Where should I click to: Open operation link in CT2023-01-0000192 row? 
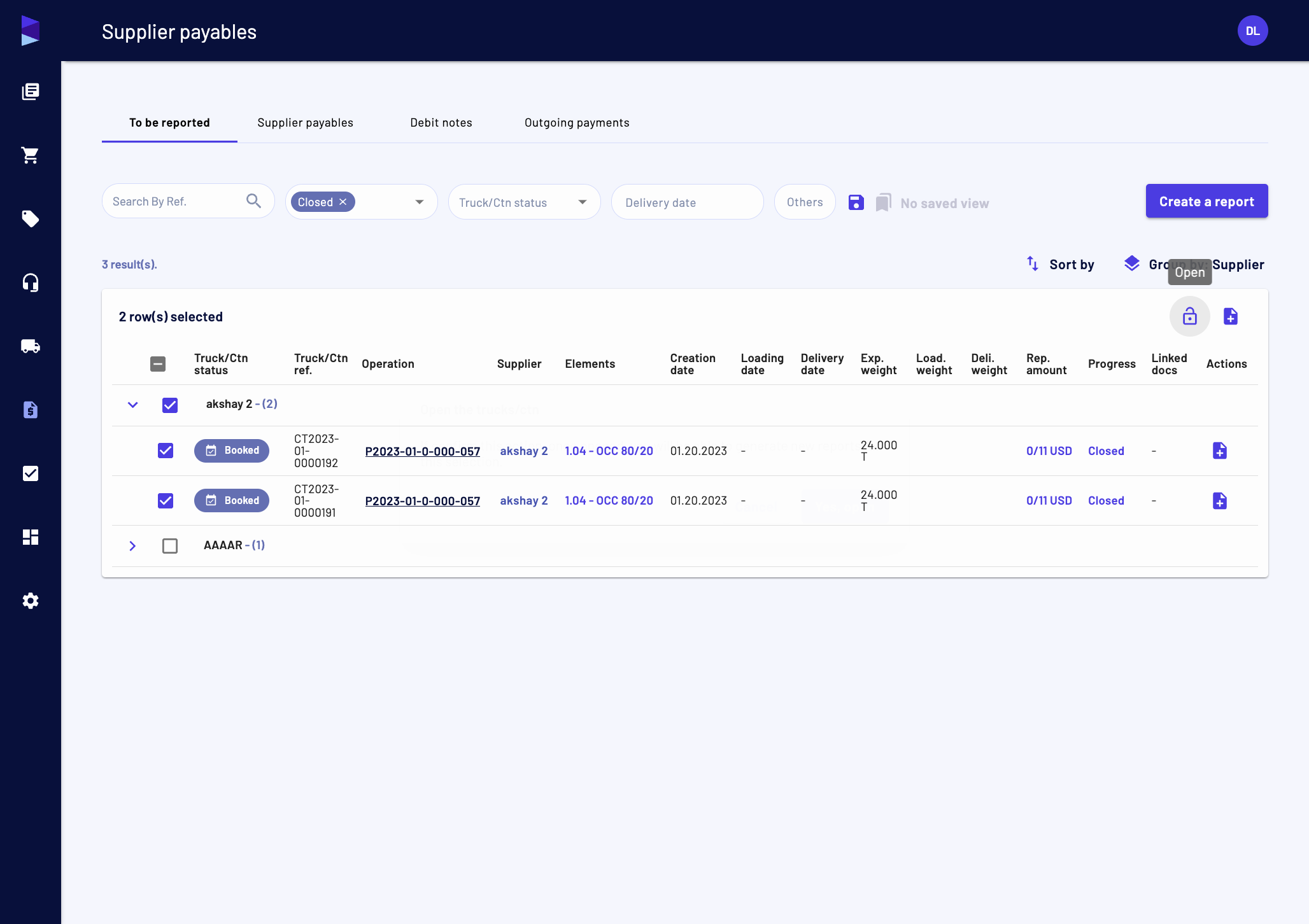[x=422, y=451]
